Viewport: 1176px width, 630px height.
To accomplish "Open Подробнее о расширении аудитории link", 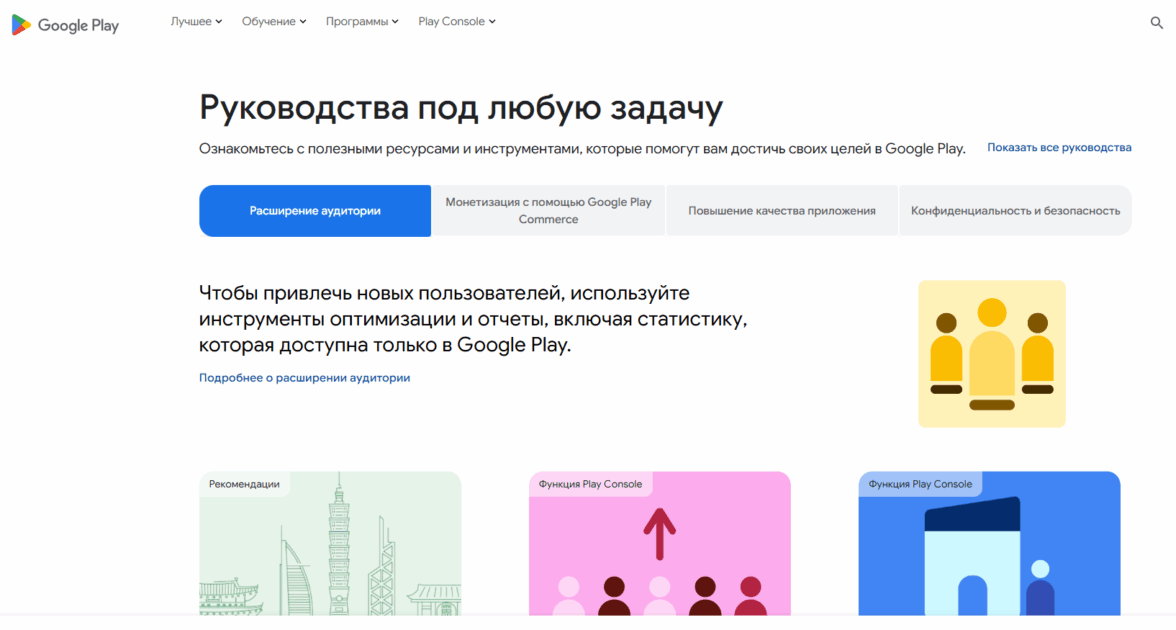I will point(304,378).
